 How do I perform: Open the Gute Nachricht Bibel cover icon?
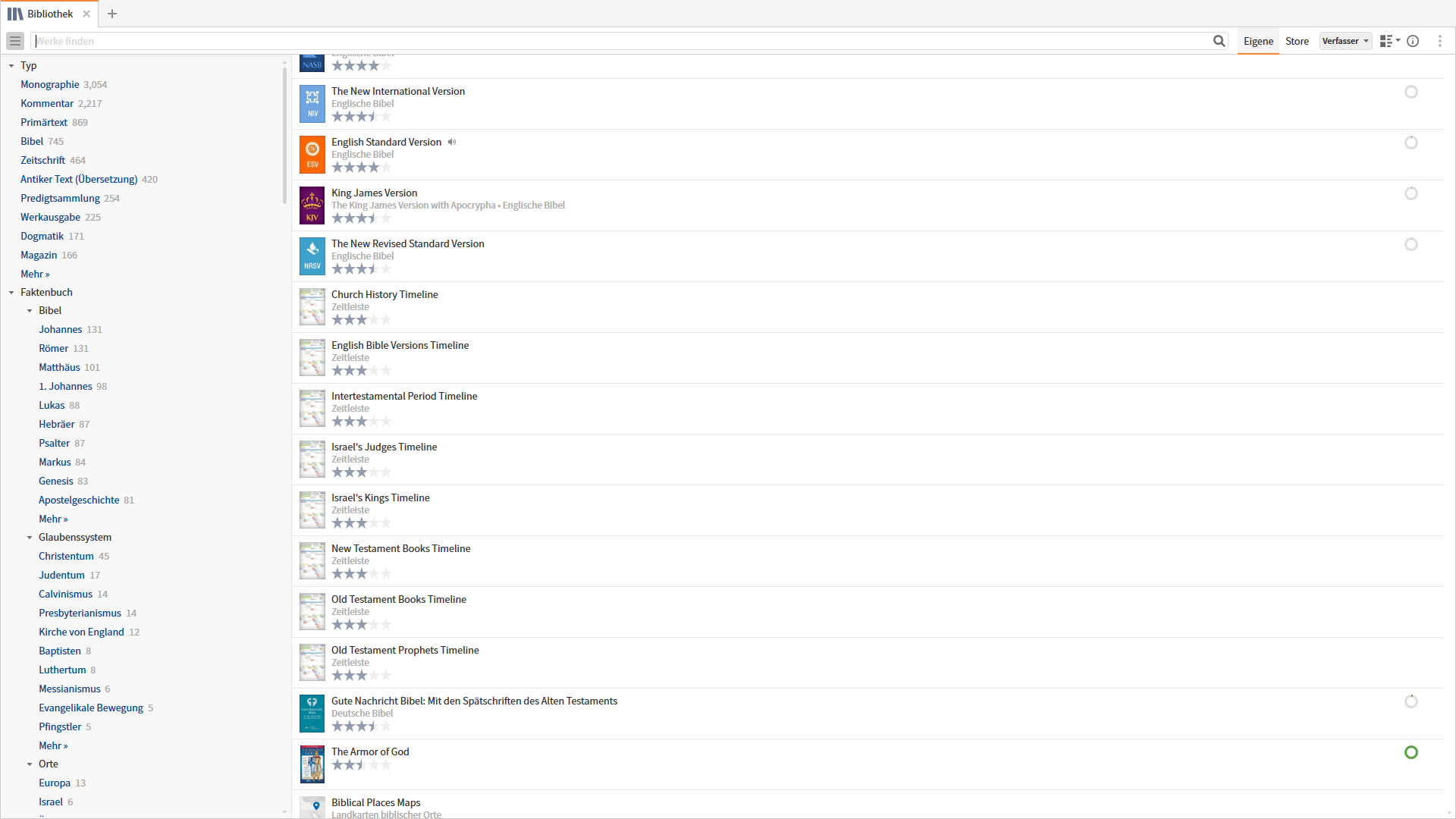312,714
